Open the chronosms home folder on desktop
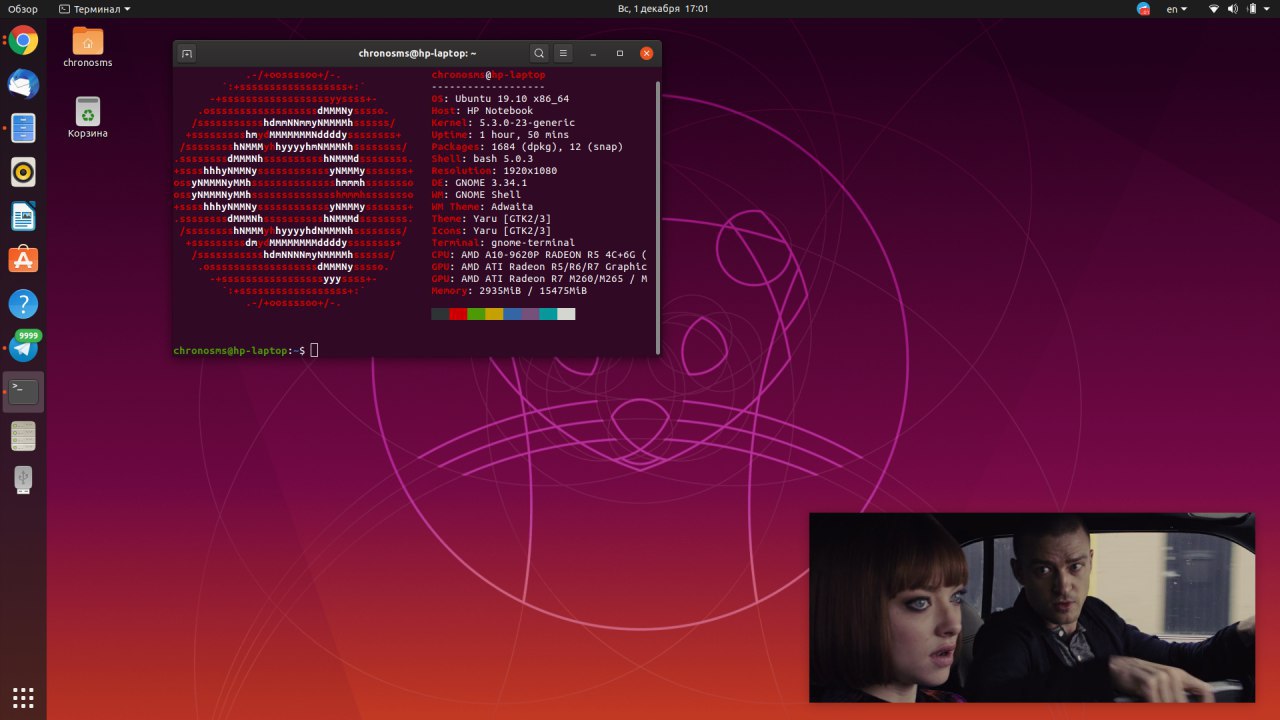The width and height of the screenshot is (1280, 720). (x=88, y=48)
